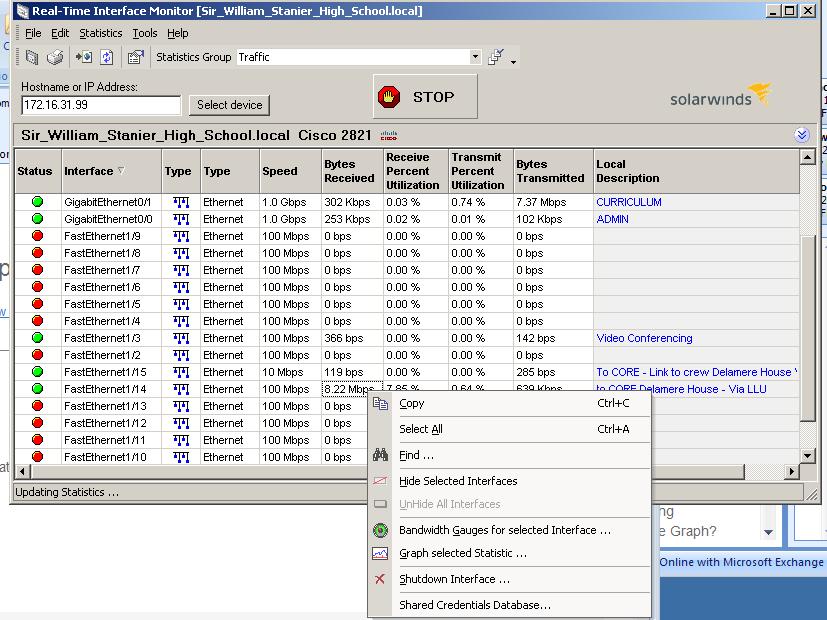Click the Select device button

point(229,105)
